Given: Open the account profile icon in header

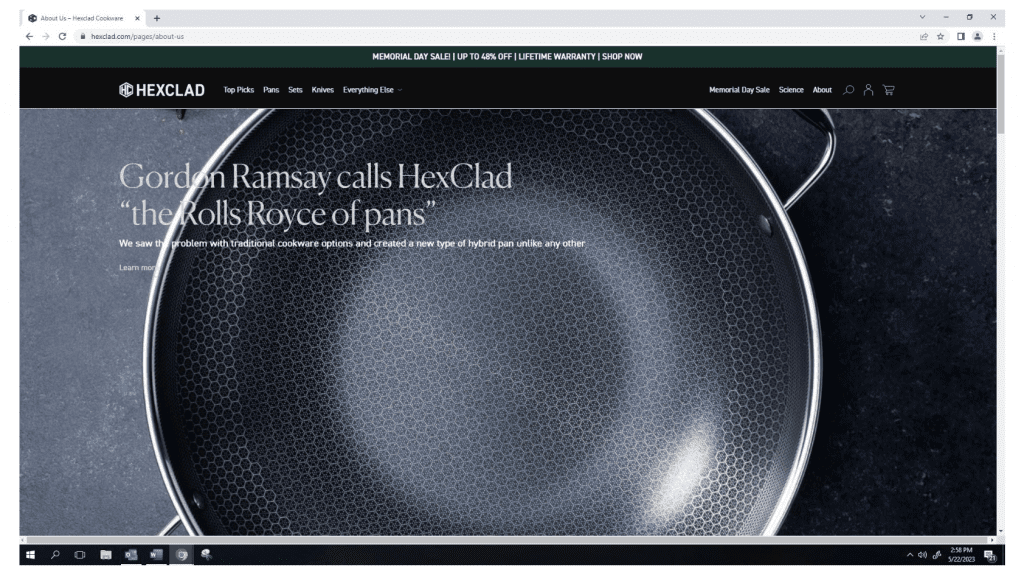Looking at the screenshot, I should (x=868, y=90).
